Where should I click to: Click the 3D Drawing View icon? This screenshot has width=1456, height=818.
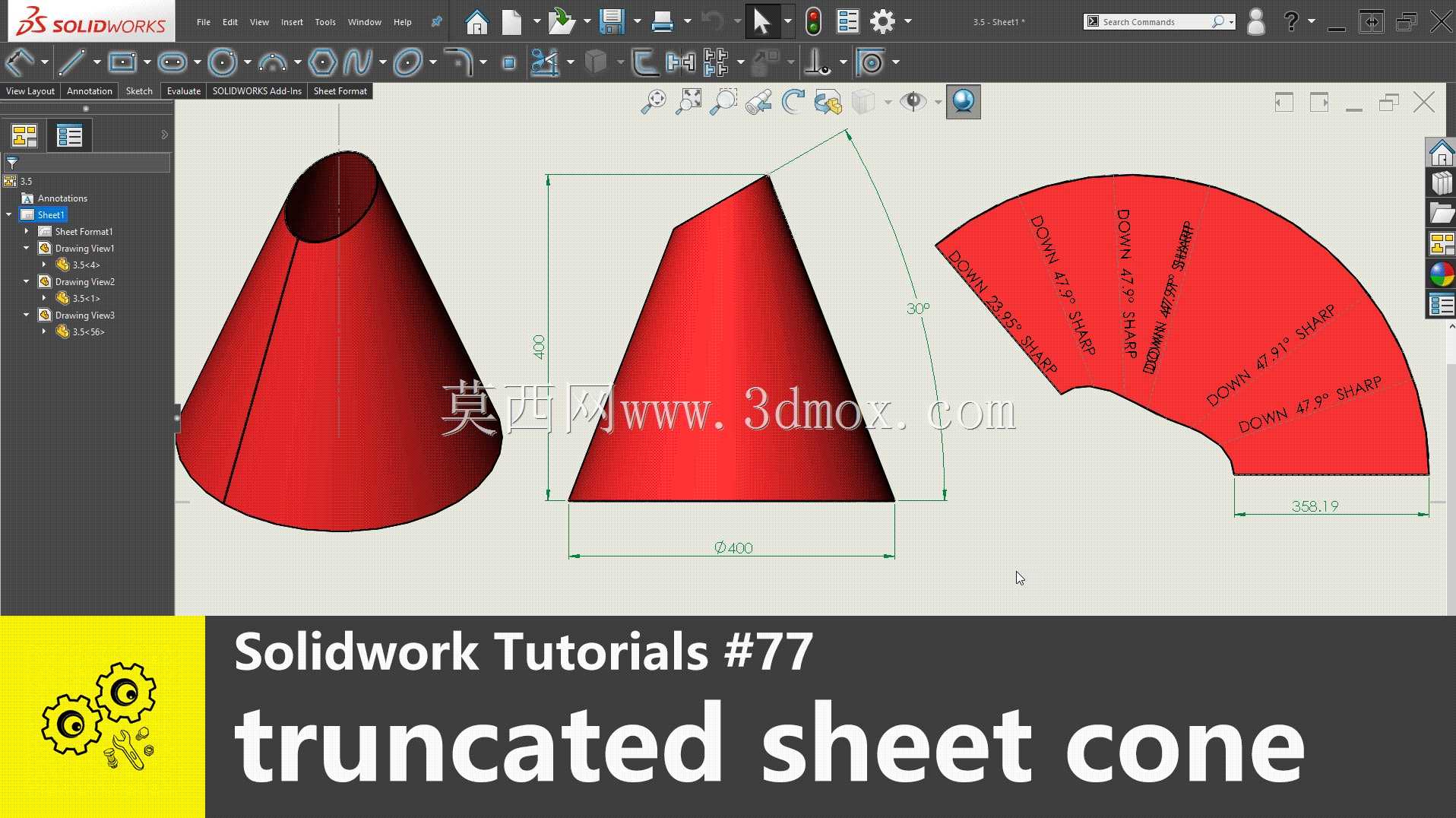point(828,102)
